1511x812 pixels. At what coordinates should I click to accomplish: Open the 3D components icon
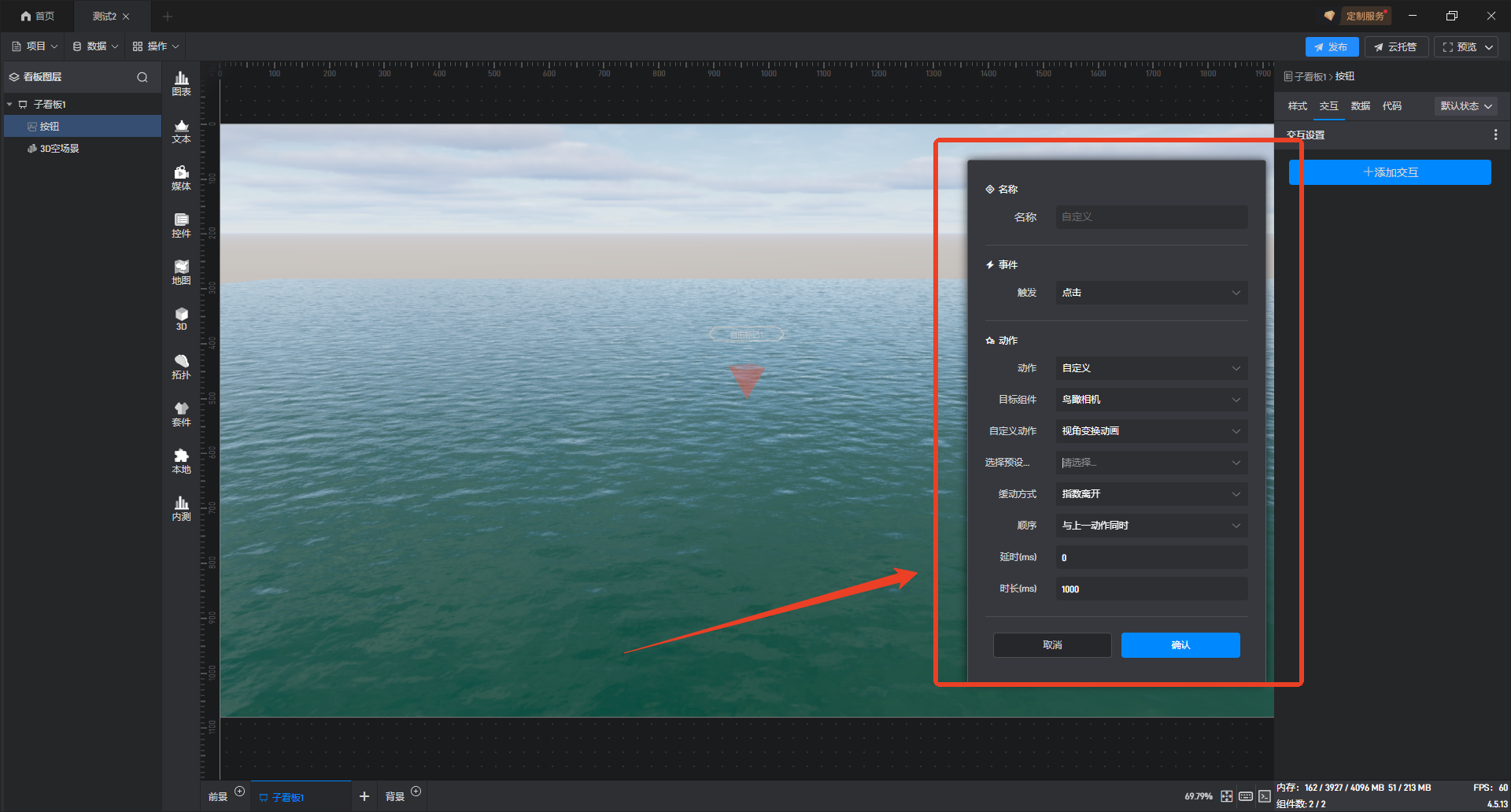(181, 319)
